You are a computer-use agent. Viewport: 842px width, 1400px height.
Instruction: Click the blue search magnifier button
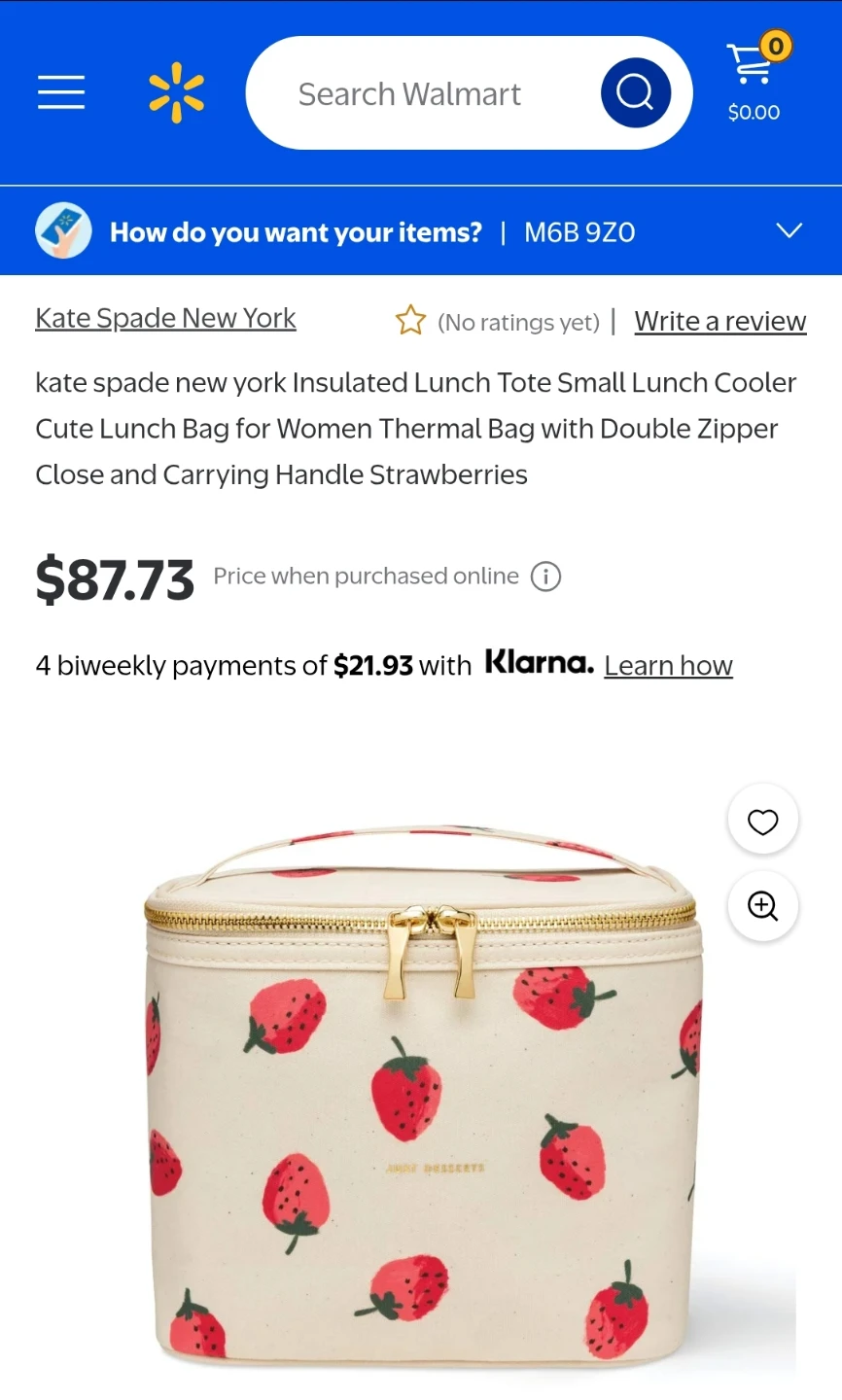tap(636, 92)
